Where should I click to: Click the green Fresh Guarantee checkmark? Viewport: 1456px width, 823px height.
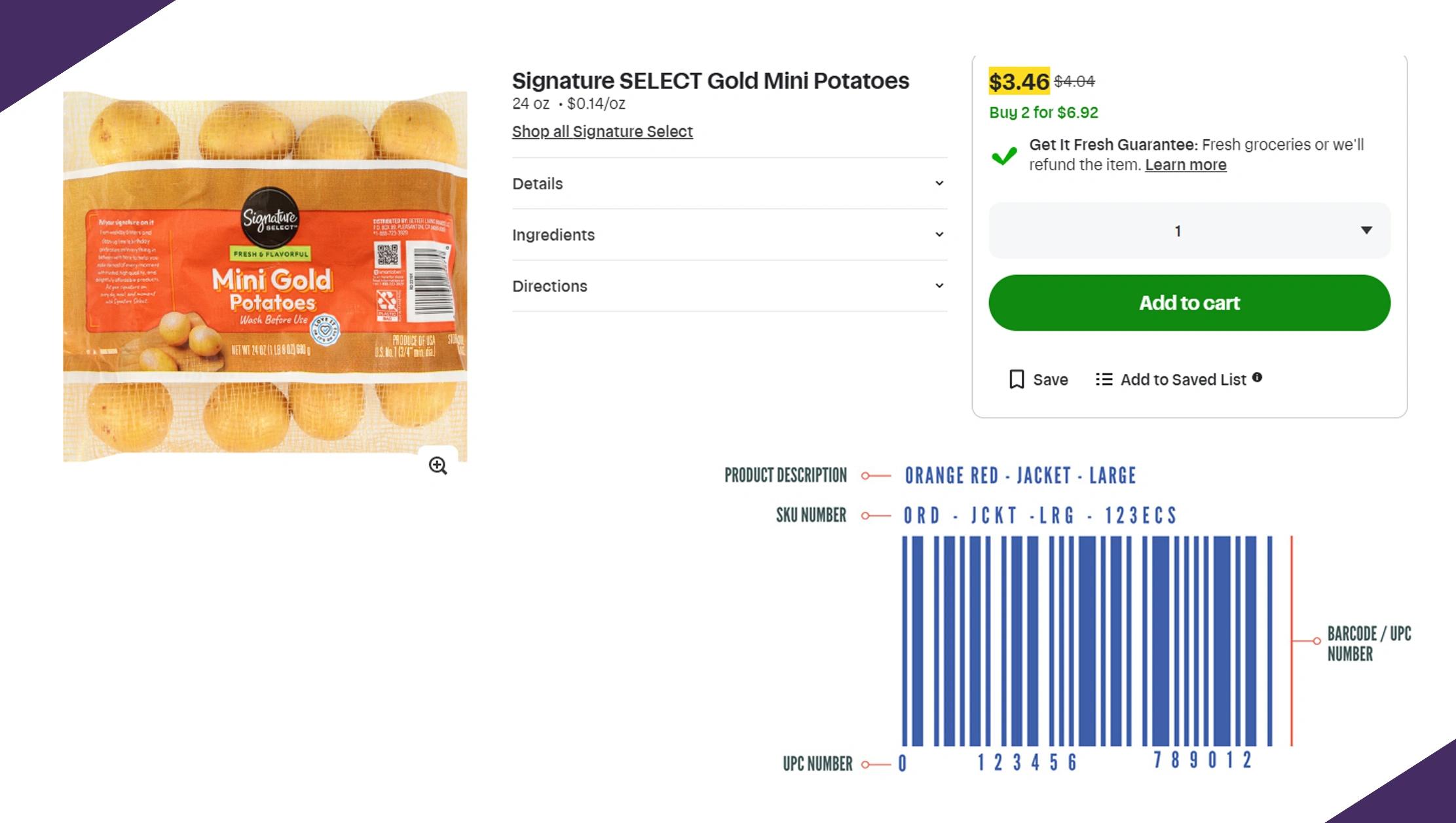click(x=1003, y=156)
